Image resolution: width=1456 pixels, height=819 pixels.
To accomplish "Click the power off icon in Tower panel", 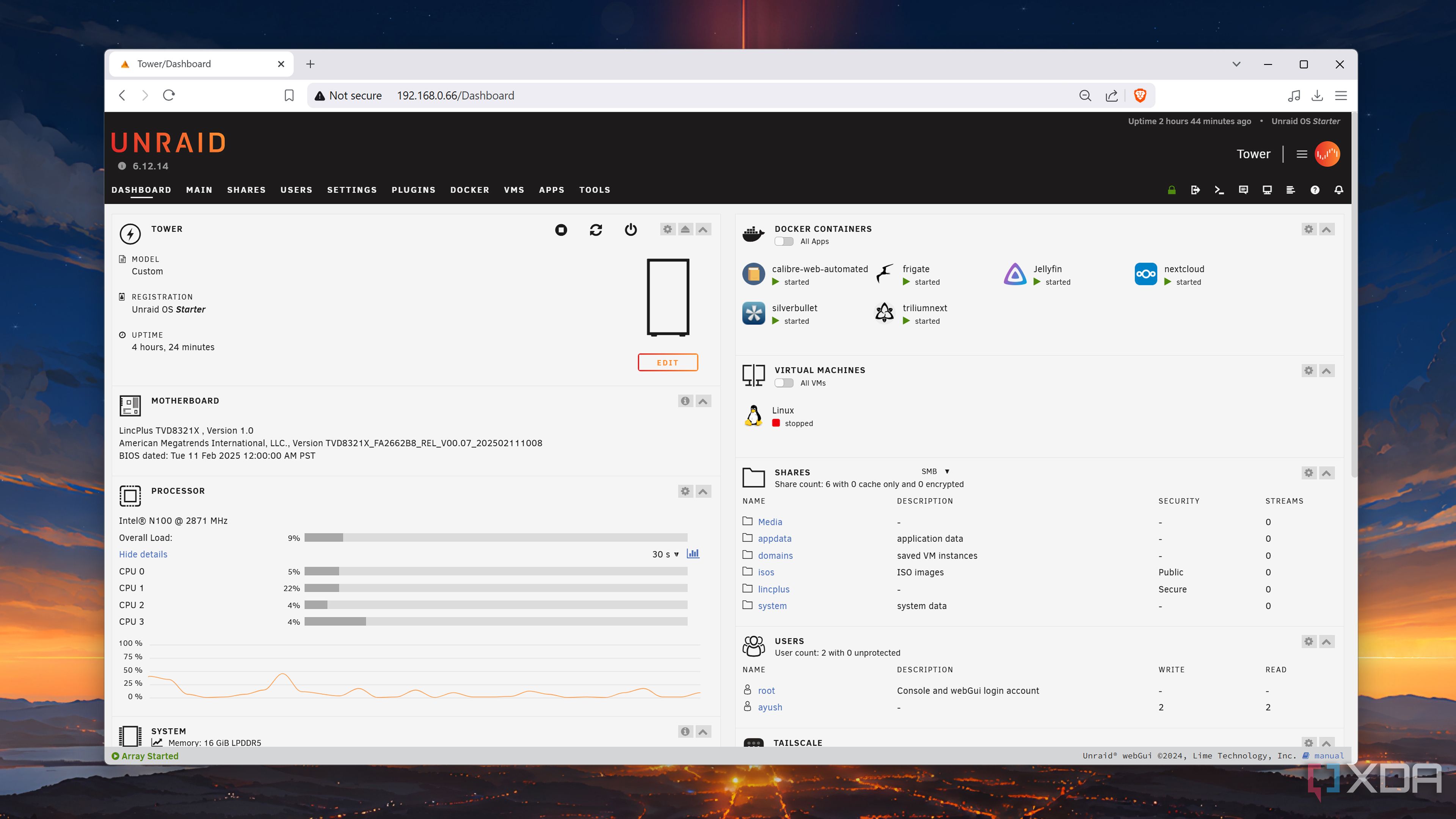I will (x=631, y=229).
